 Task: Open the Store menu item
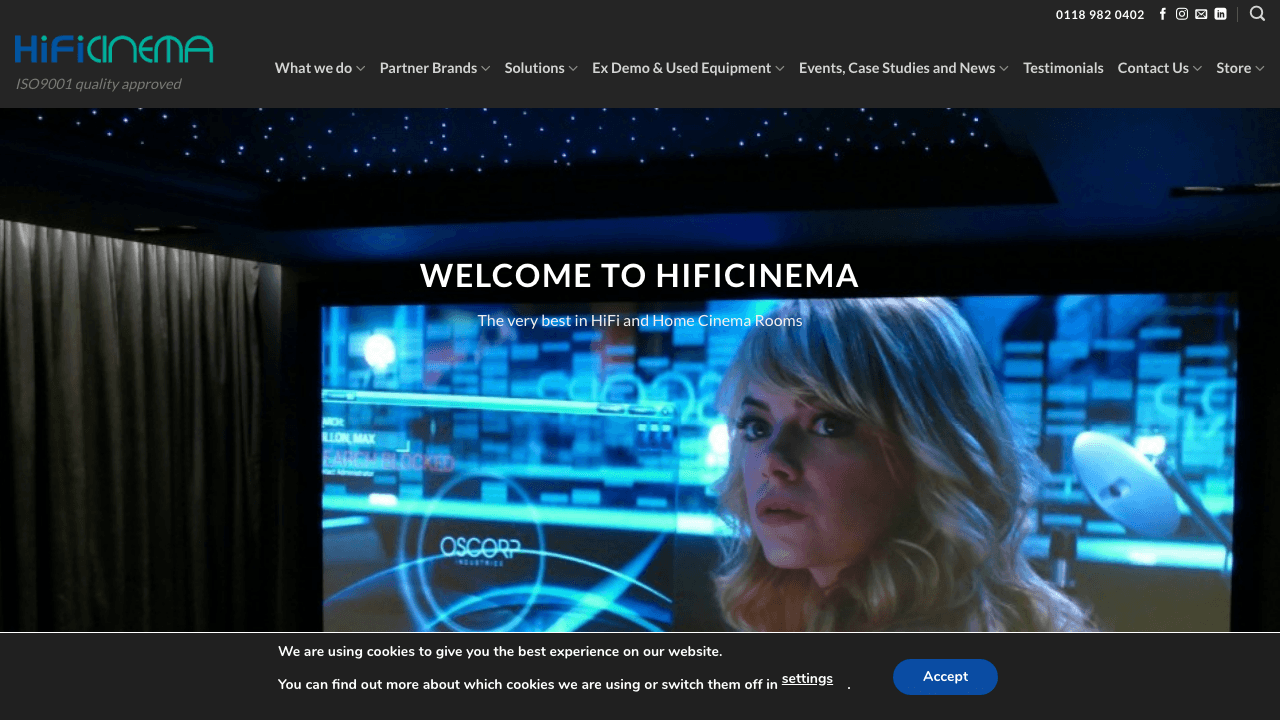pyautogui.click(x=1233, y=68)
